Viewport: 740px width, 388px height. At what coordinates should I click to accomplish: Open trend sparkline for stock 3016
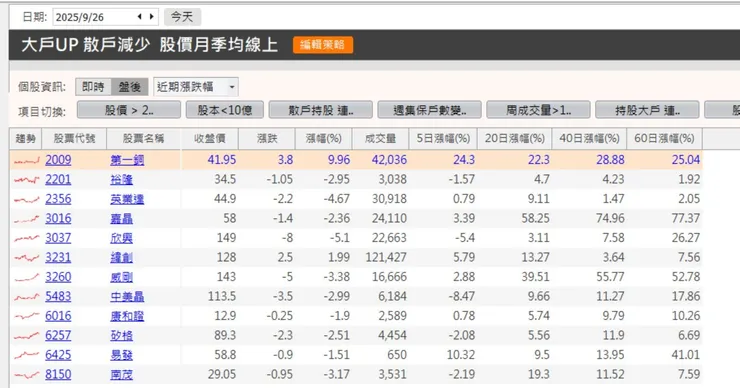tap(26, 219)
